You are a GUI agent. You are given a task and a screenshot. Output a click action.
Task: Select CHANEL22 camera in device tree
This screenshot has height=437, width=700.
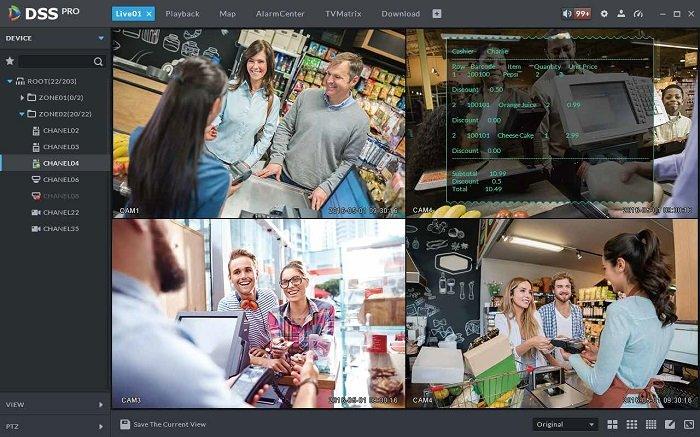point(60,212)
